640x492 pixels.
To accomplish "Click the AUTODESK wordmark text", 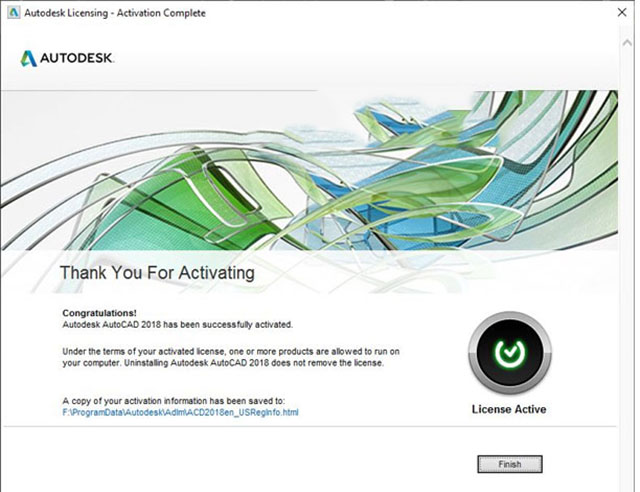I will pos(78,58).
